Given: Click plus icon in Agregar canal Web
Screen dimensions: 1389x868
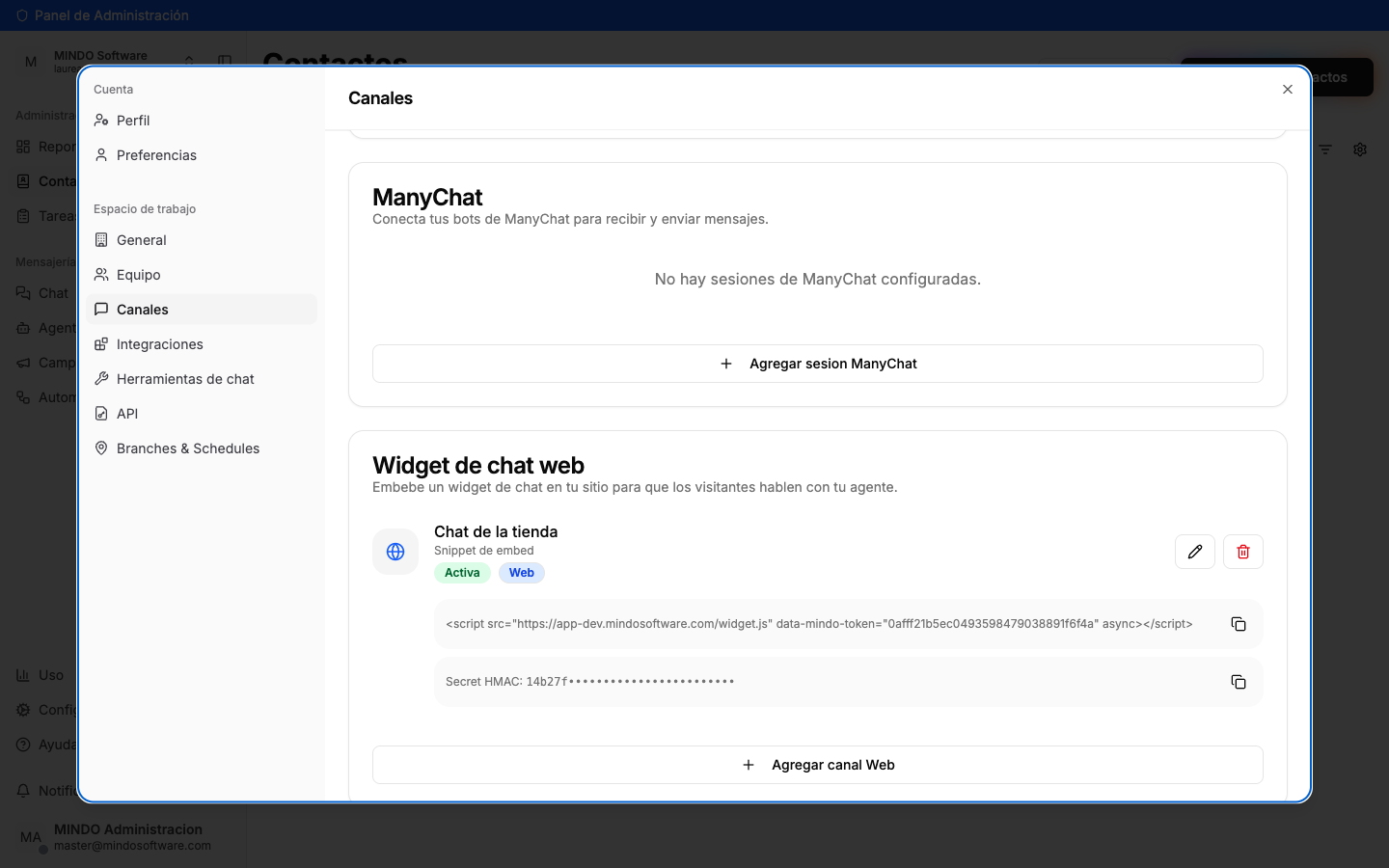Looking at the screenshot, I should tap(749, 765).
